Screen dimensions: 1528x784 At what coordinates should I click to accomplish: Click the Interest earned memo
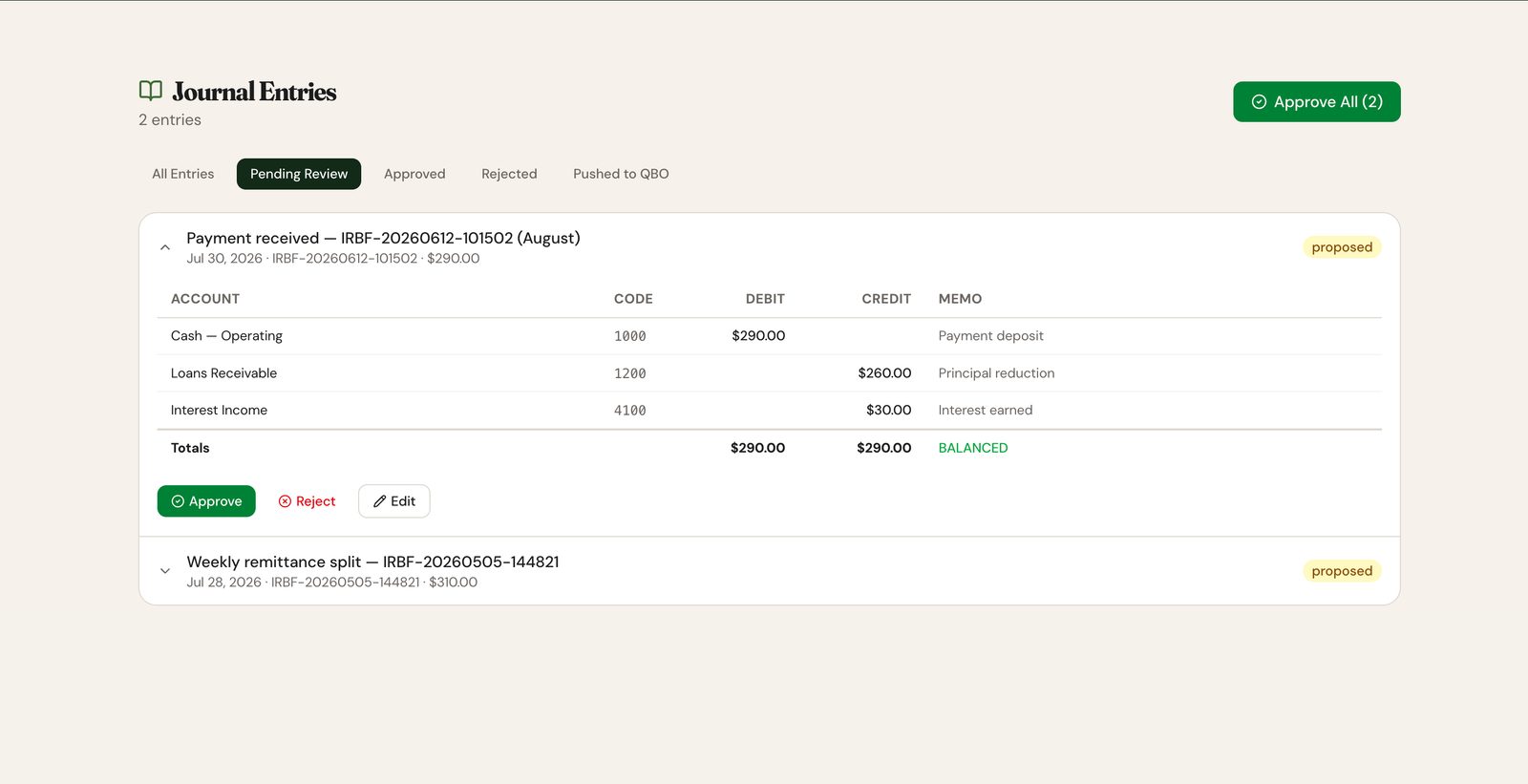985,411
